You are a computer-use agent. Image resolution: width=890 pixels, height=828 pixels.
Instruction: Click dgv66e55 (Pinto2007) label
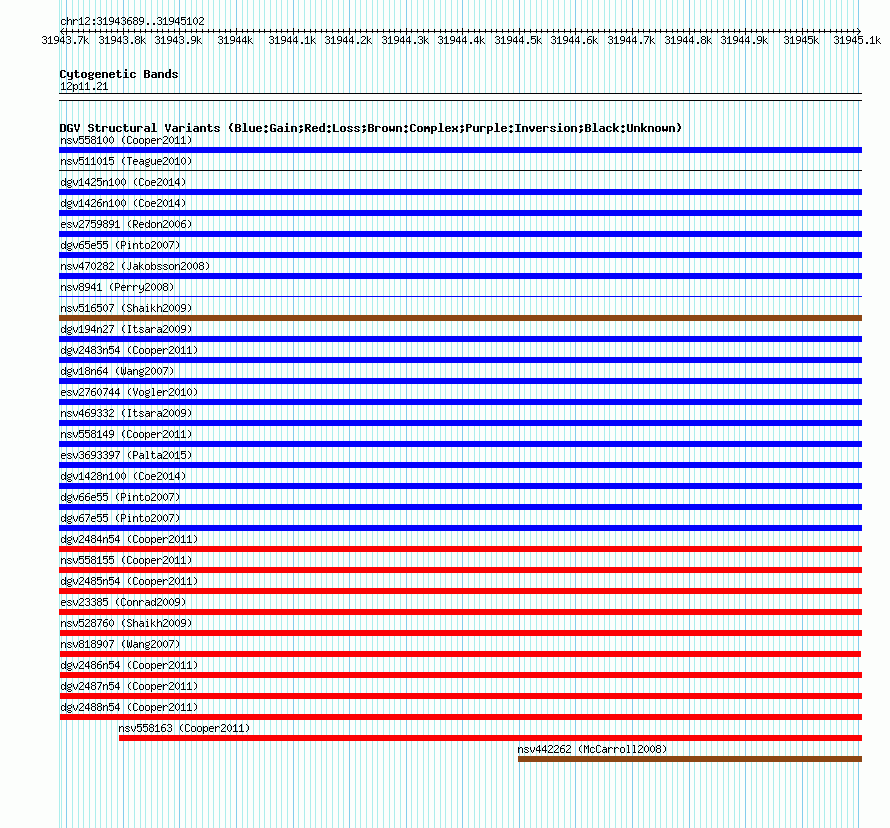pyautogui.click(x=120, y=497)
